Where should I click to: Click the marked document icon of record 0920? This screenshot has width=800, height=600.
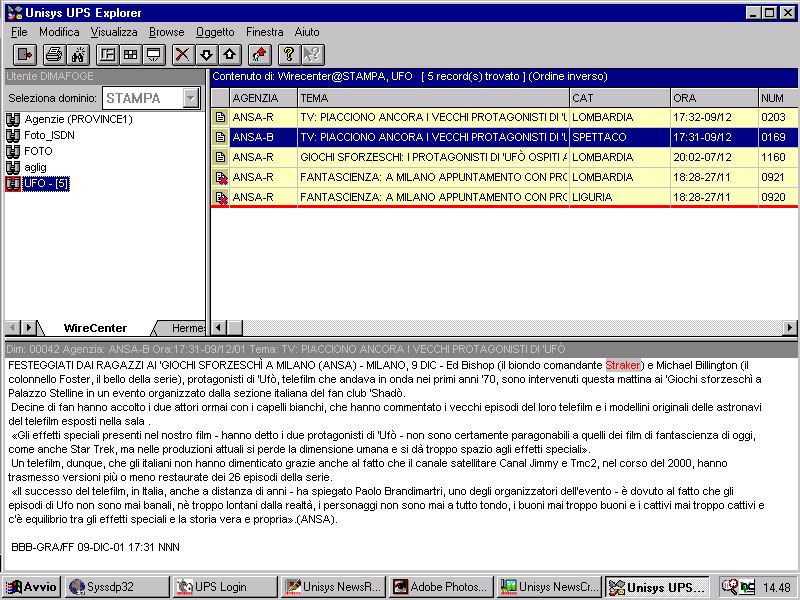[220, 197]
